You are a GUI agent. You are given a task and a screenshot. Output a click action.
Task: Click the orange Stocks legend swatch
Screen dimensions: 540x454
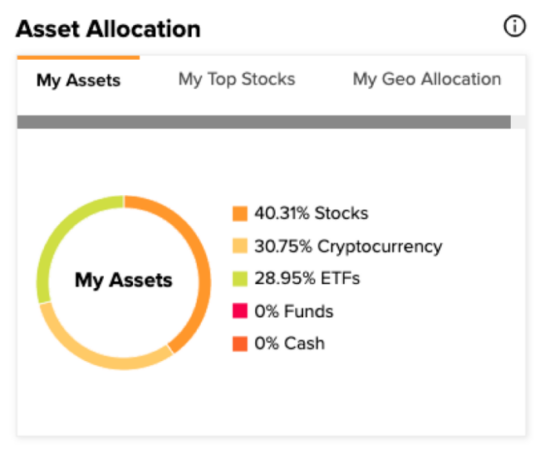(240, 214)
